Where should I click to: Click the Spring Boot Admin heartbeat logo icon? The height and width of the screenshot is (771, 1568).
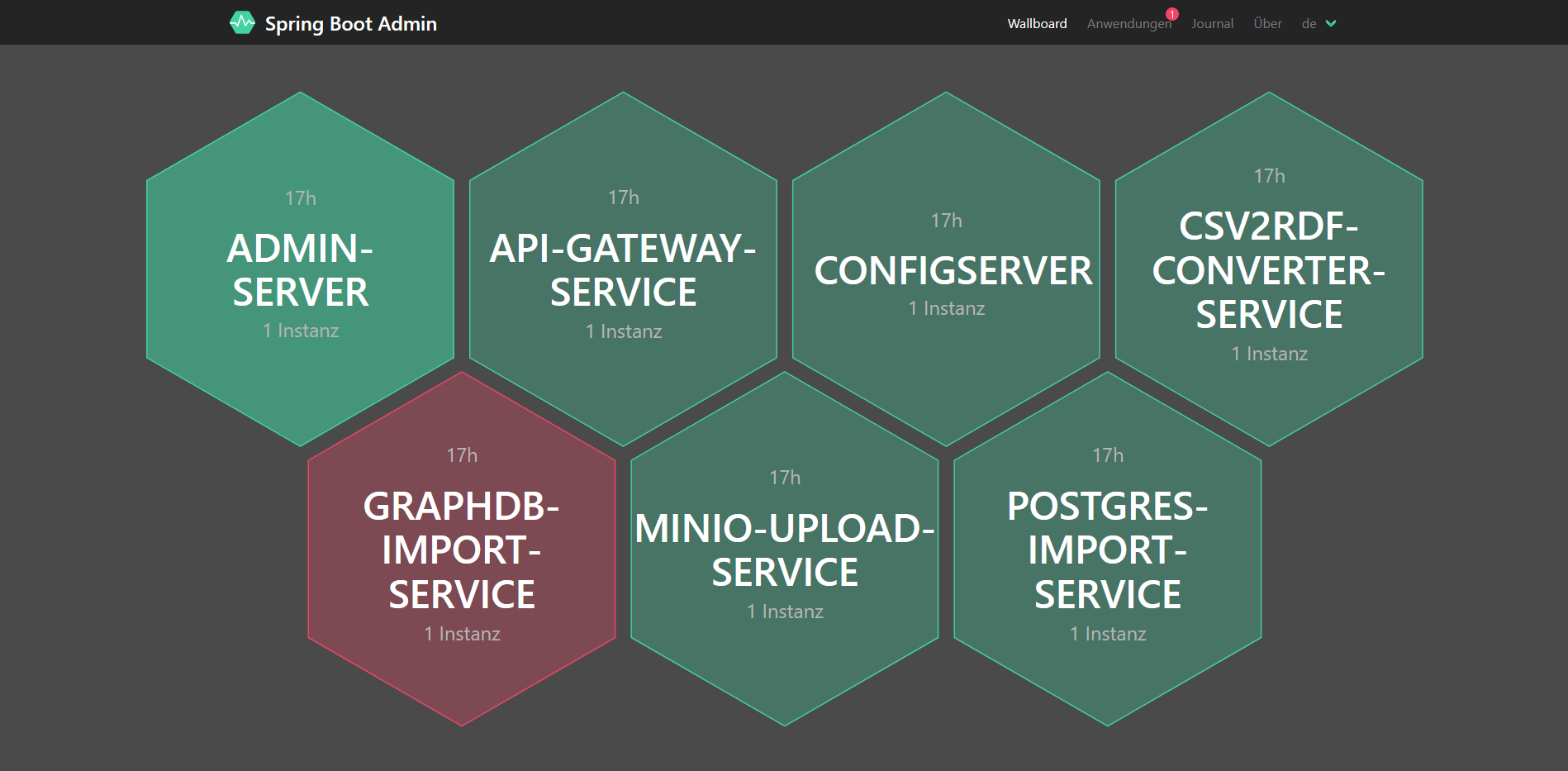click(242, 22)
